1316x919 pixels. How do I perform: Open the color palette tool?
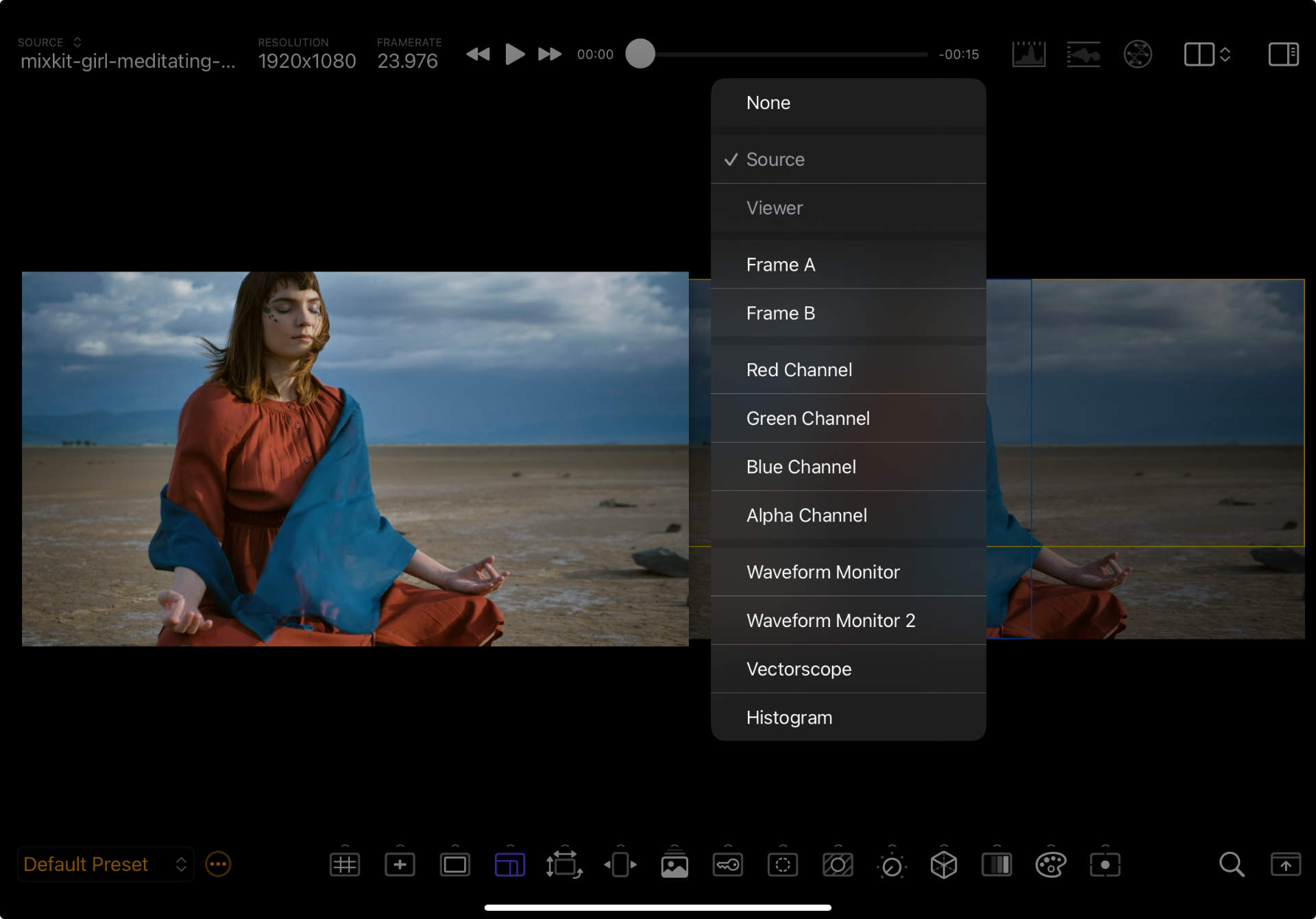coord(1050,865)
